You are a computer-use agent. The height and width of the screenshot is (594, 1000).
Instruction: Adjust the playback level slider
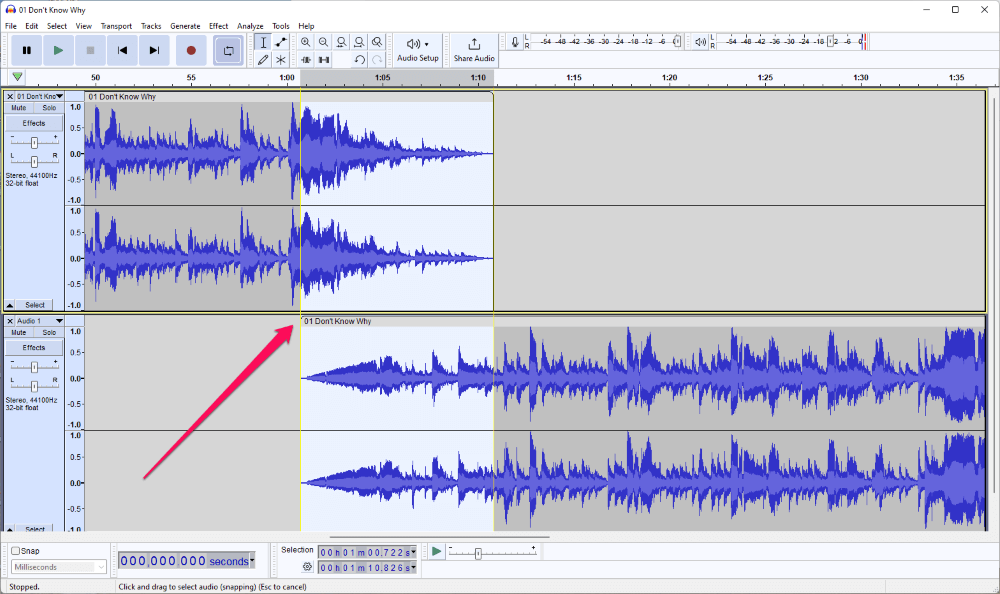tap(830, 41)
